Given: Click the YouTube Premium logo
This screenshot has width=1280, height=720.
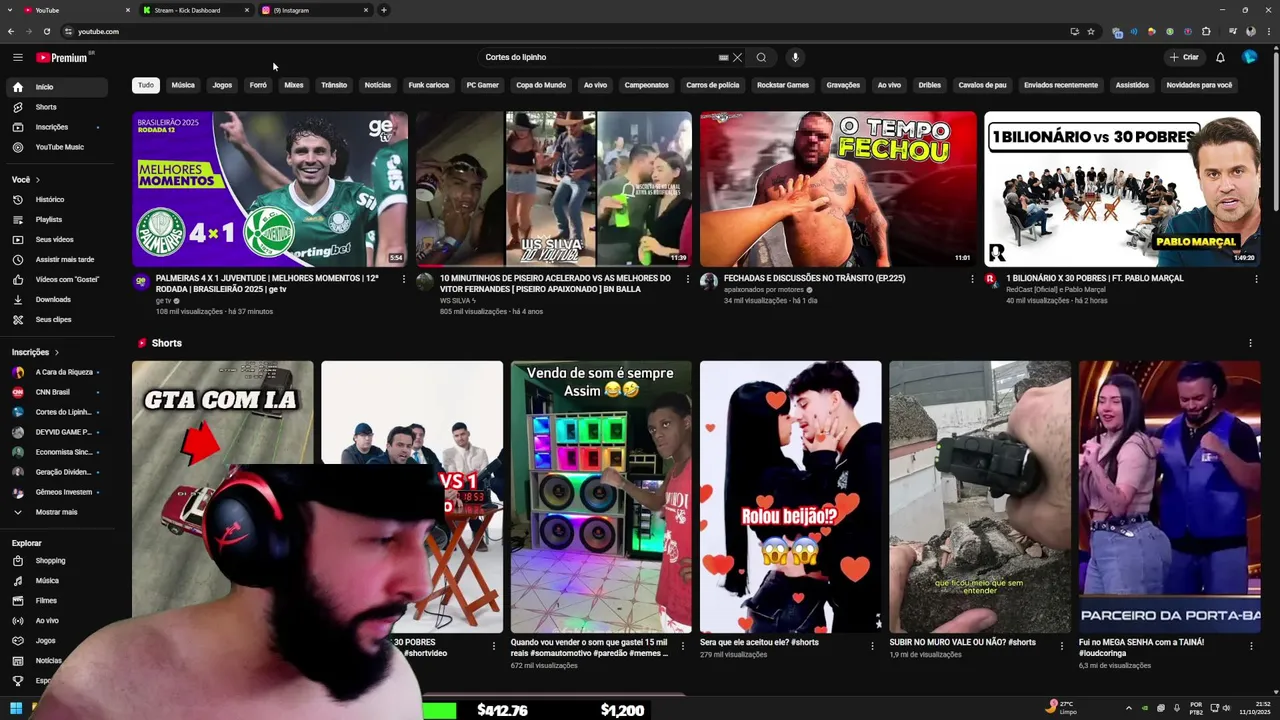Looking at the screenshot, I should coord(63,57).
